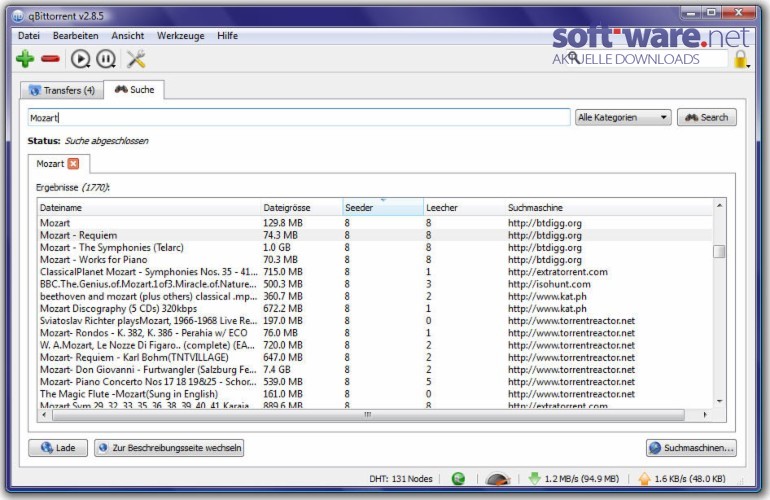Click the vertical scrollbar thumb of results
The image size is (770, 500).
click(719, 251)
